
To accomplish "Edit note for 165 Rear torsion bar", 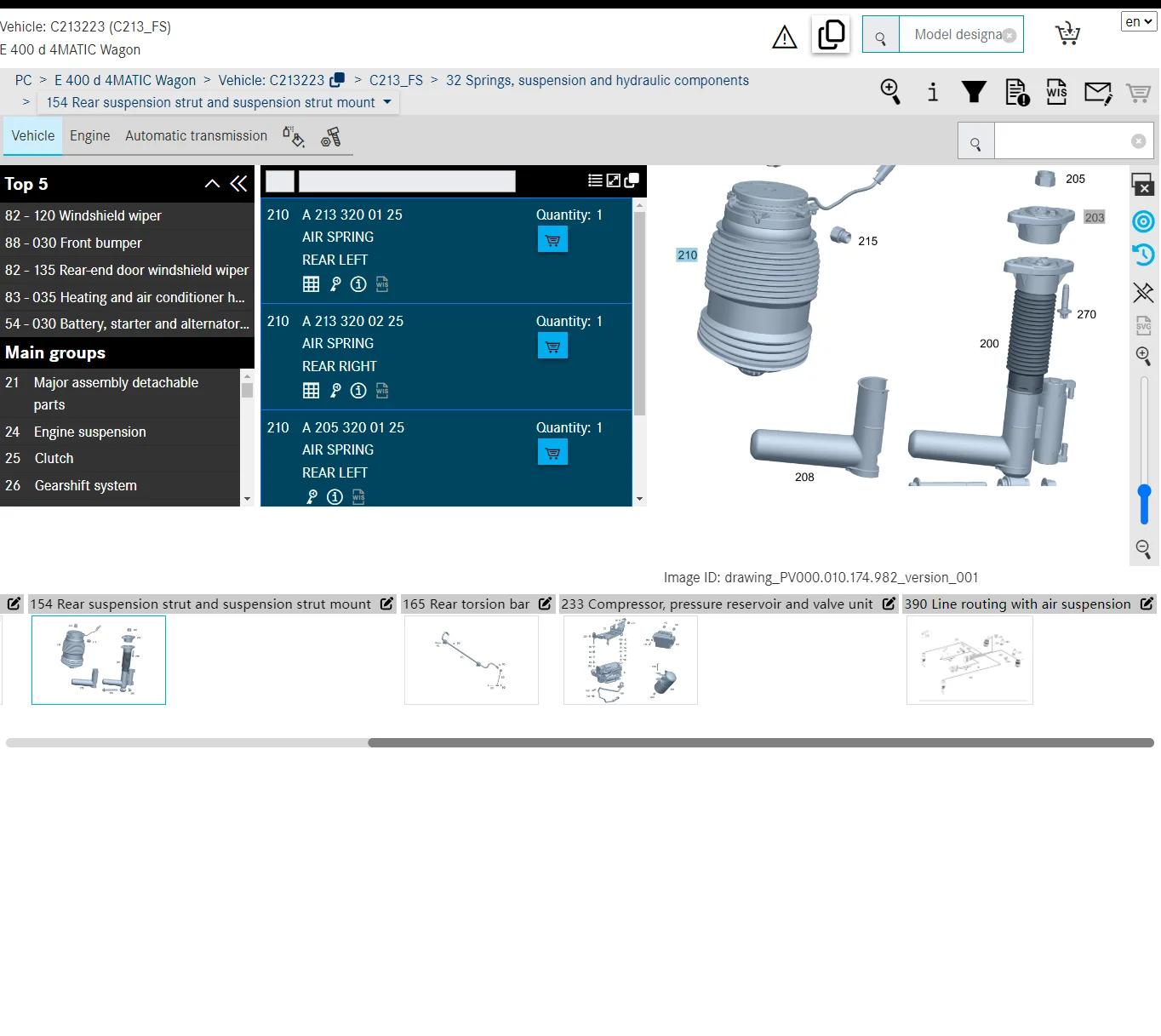I will (545, 604).
